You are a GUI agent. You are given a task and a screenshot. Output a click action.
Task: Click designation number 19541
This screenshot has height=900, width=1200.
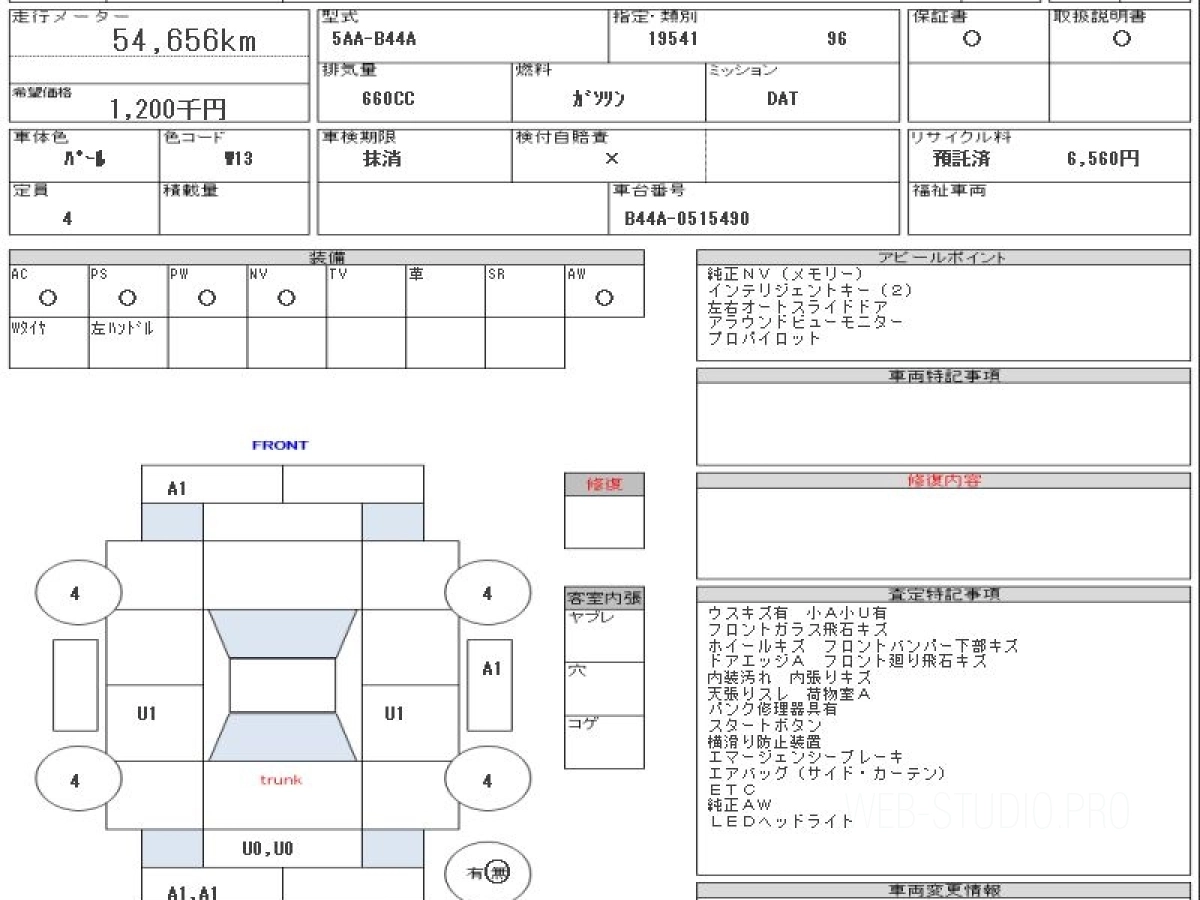coord(673,39)
